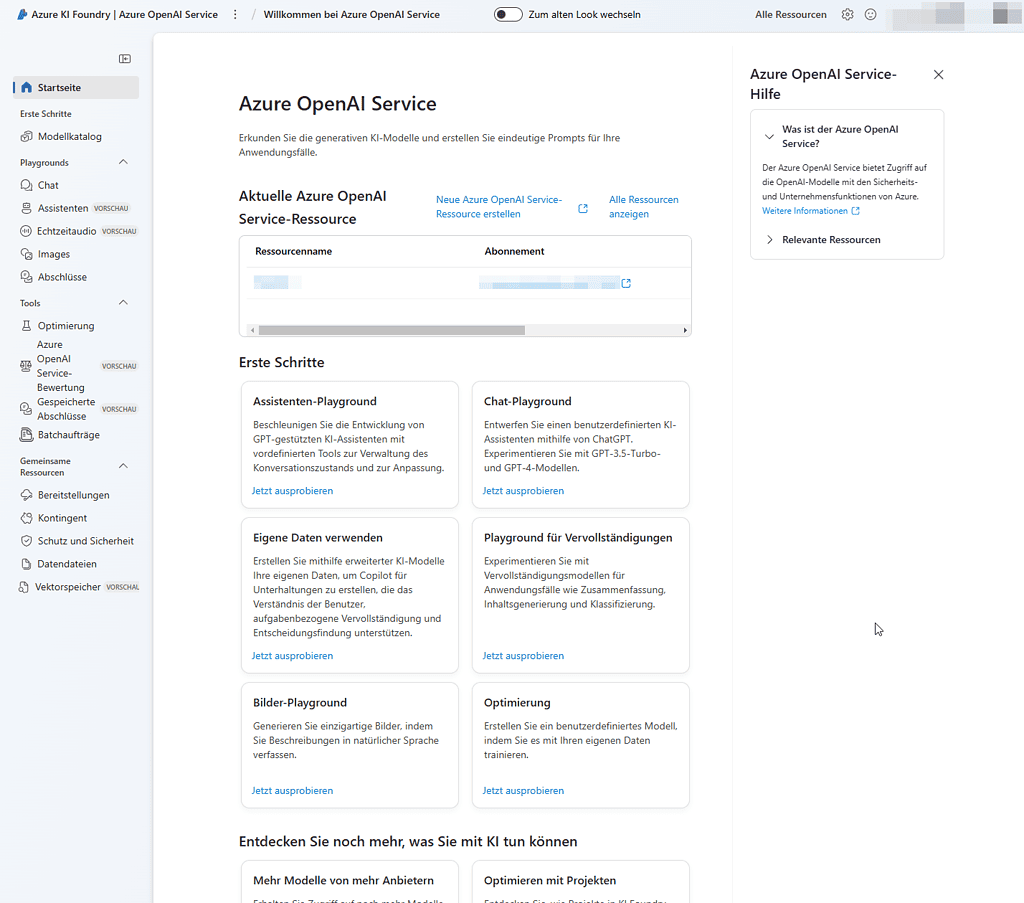The image size is (1024, 903).
Task: Collapse the Tools section chevron
Action: click(x=122, y=302)
